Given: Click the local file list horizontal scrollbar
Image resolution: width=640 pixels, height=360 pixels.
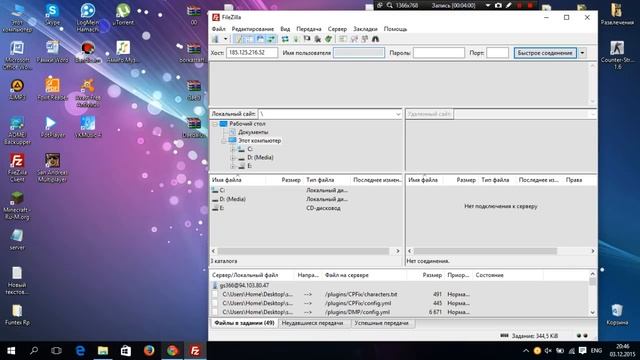Looking at the screenshot, I should coord(303,251).
